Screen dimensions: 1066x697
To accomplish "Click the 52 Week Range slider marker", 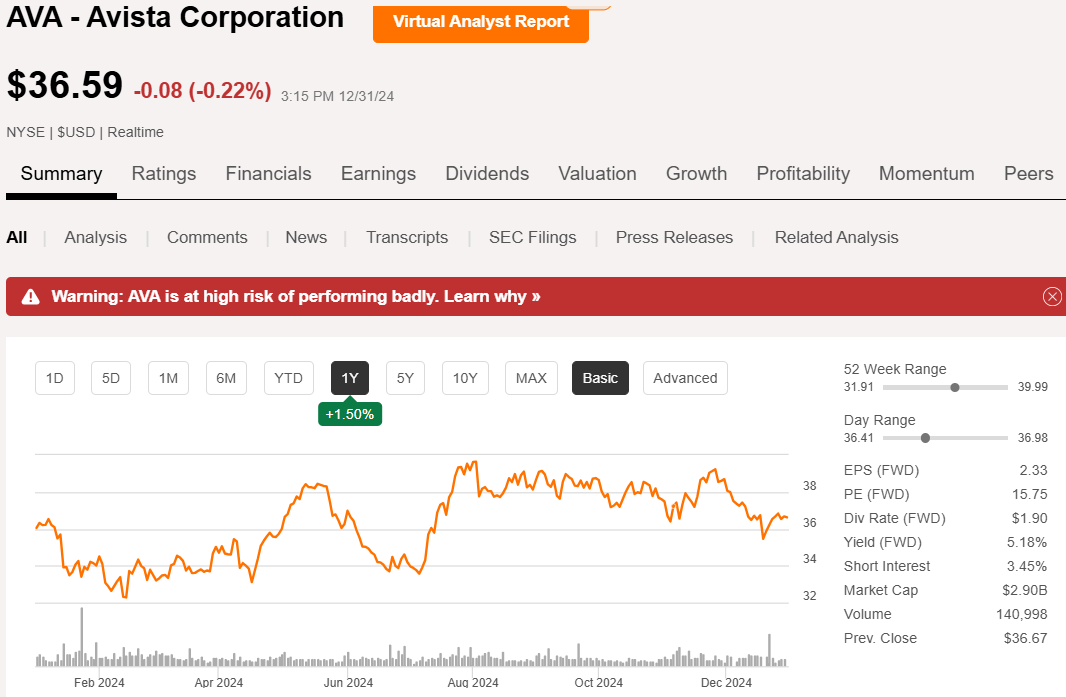I will tap(955, 387).
